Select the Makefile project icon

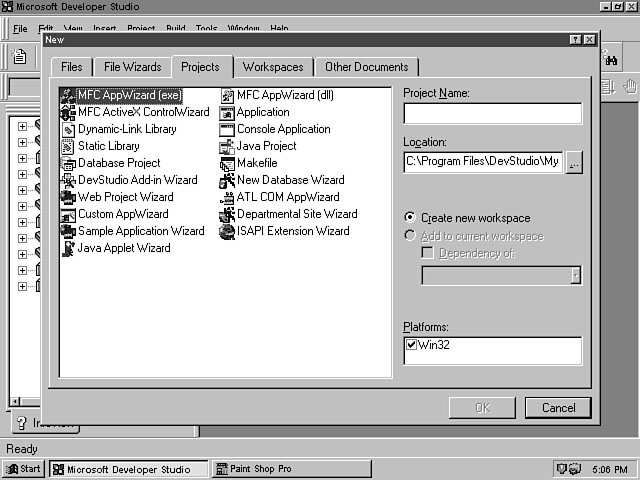coord(228,164)
